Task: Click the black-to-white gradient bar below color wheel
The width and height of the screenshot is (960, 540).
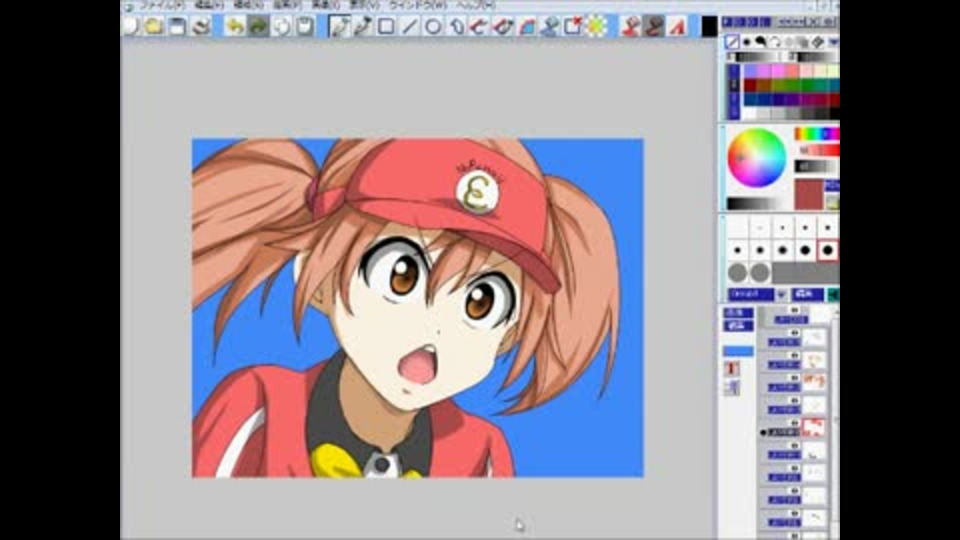Action: pos(756,203)
